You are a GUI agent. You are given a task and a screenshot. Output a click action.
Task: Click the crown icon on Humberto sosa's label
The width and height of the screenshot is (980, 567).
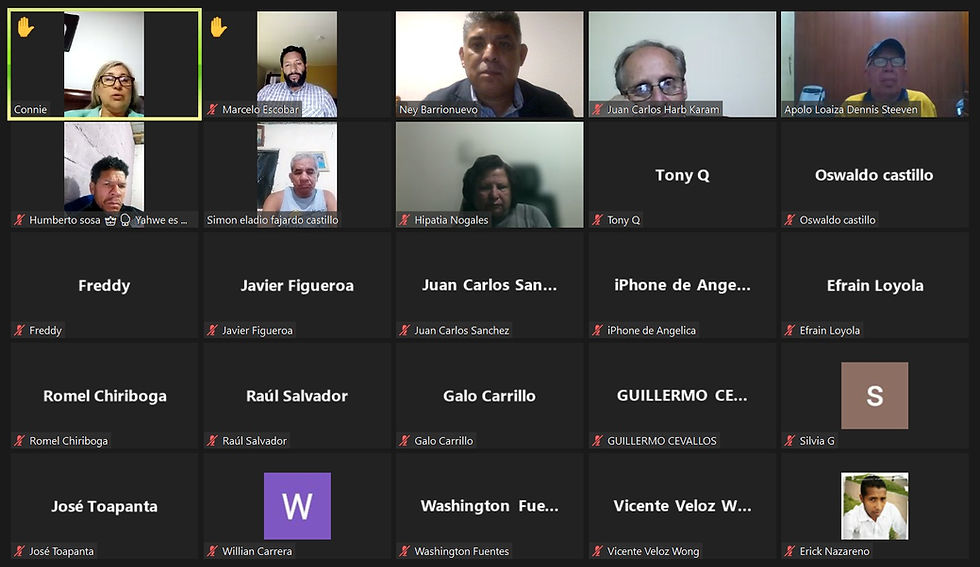pyautogui.click(x=111, y=220)
